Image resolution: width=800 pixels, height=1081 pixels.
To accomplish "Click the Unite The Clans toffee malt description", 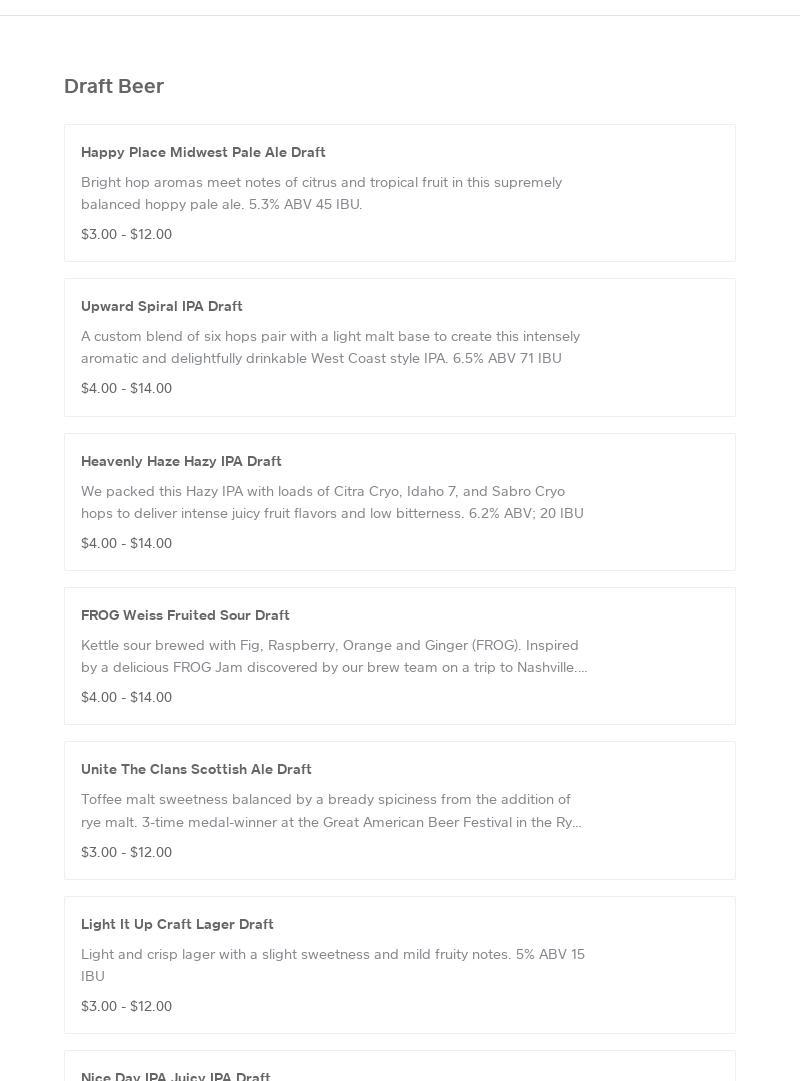I will click(x=331, y=810).
